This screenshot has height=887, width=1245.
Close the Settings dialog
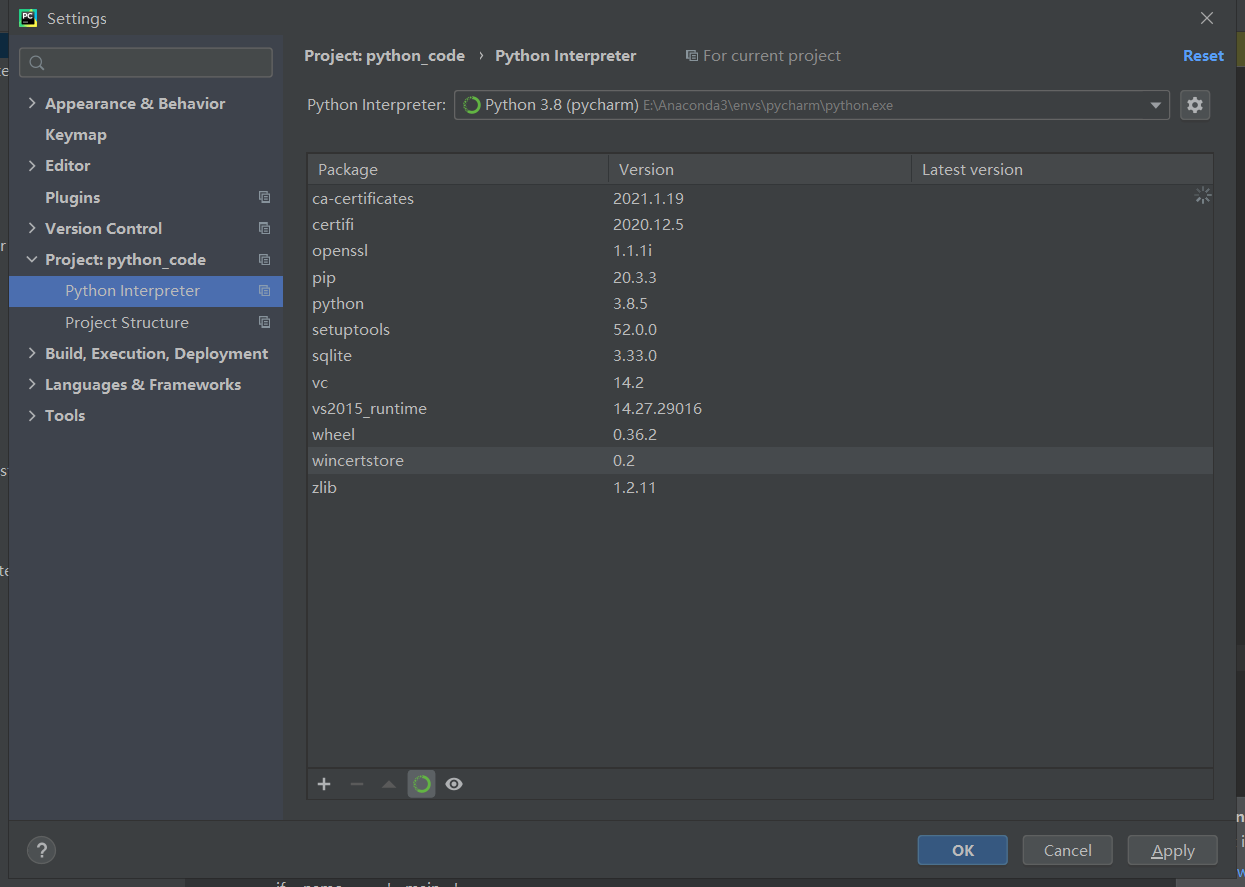(x=1207, y=18)
